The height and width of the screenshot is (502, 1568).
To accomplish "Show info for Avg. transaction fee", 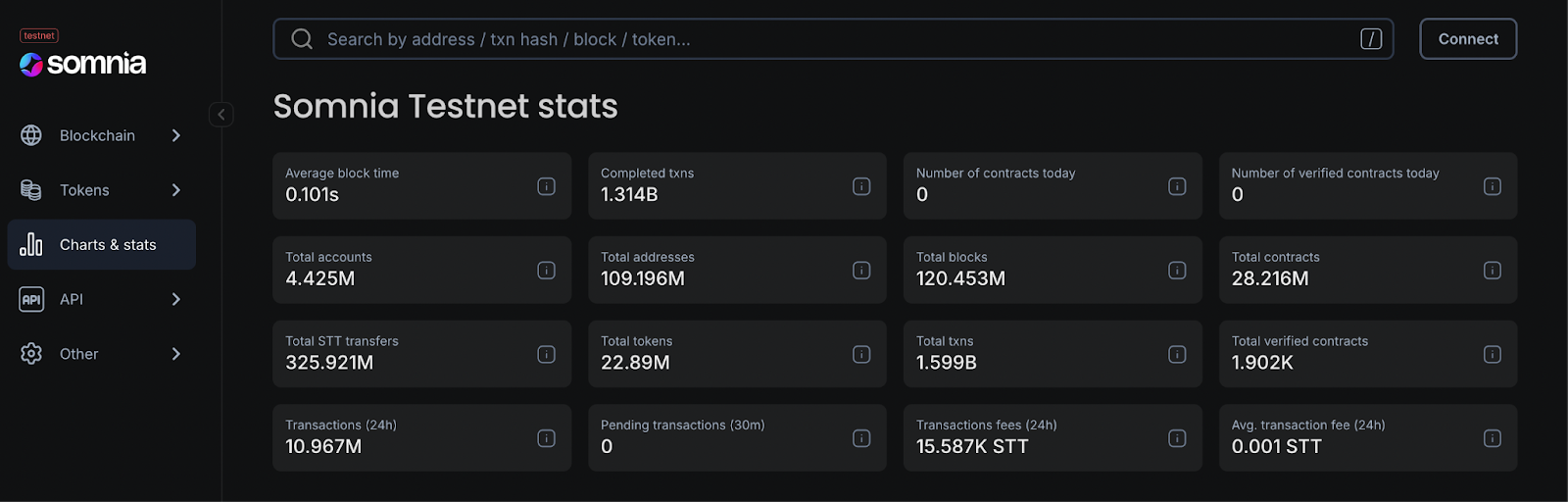I will coord(1492,438).
